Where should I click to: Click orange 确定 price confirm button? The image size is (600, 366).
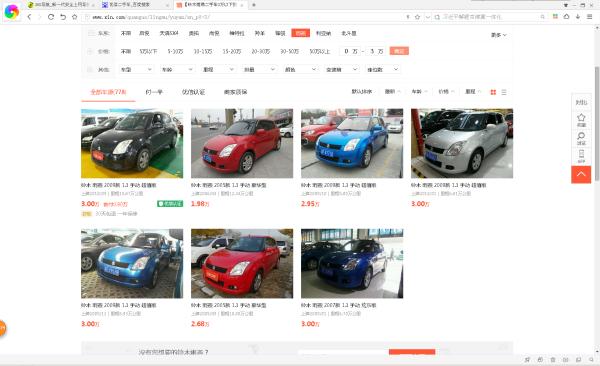pyautogui.click(x=399, y=51)
